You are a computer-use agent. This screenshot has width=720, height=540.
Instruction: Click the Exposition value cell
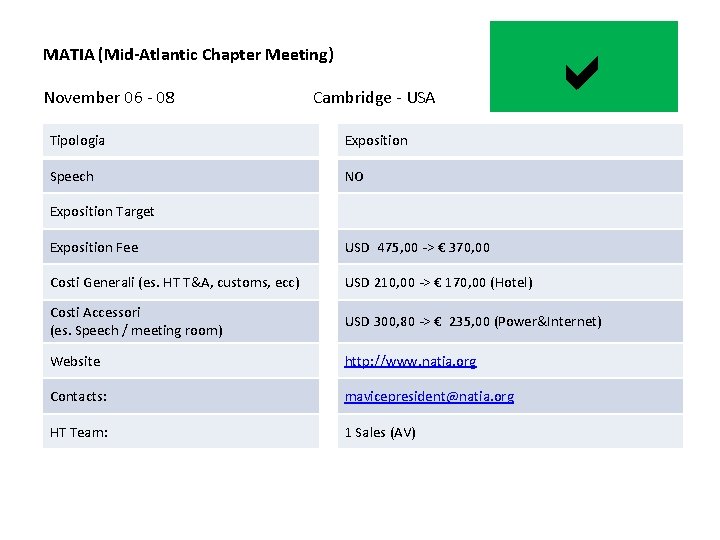coord(510,140)
